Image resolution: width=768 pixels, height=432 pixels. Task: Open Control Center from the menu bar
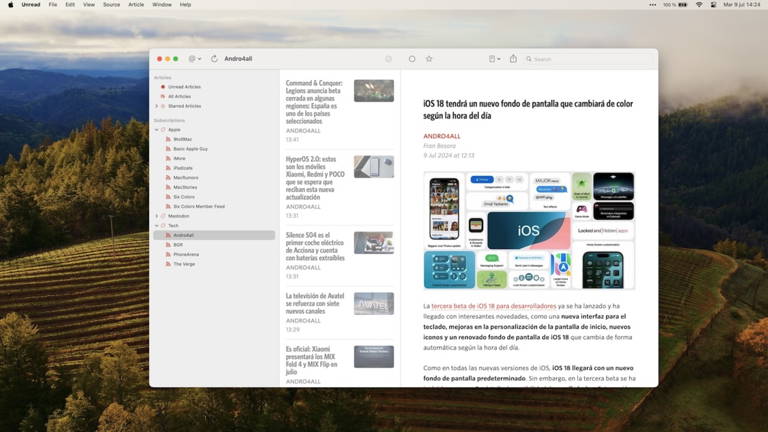click(x=714, y=4)
